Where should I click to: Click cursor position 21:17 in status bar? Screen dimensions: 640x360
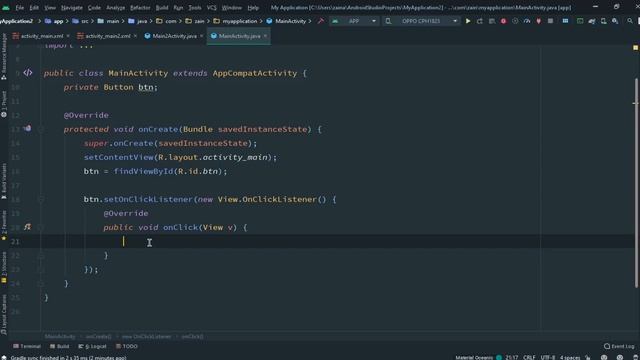pyautogui.click(x=512, y=358)
